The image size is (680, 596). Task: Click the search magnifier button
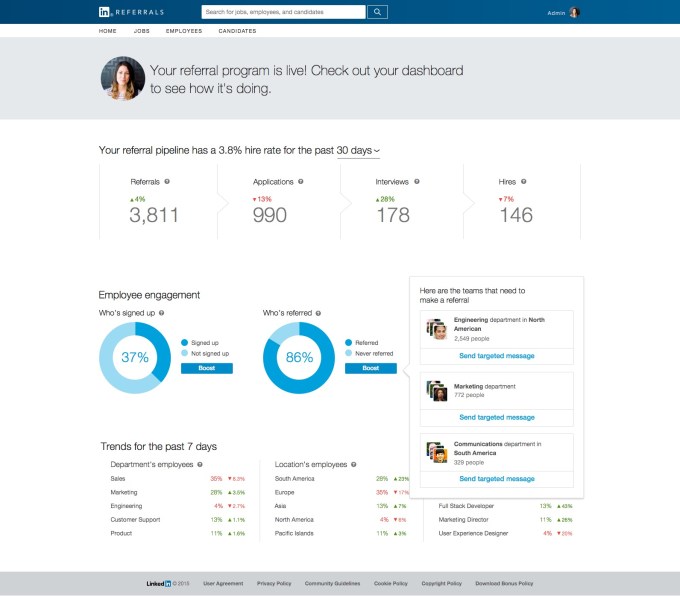coord(378,12)
